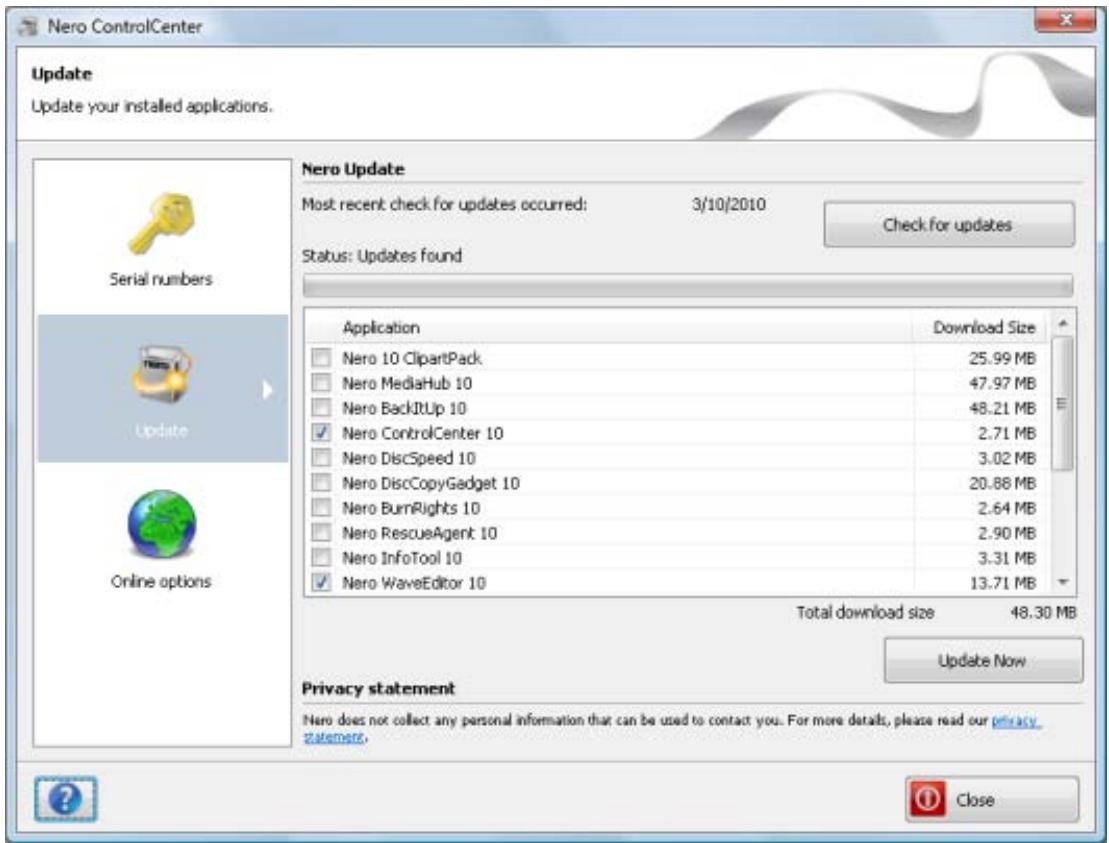The image size is (1109, 843).
Task: Click the 13.71 MB size cell
Action: pyautogui.click(x=1002, y=583)
